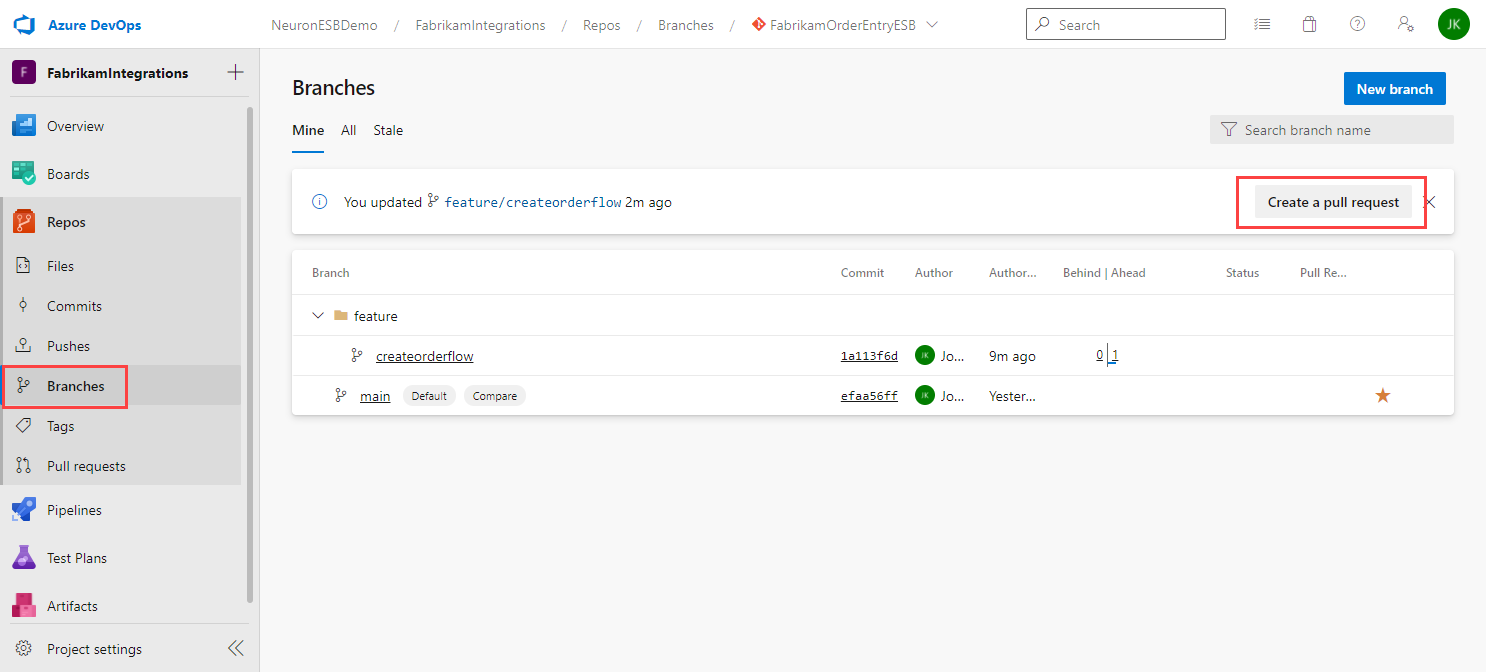Open the Pipelines rocket icon
The height and width of the screenshot is (672, 1486).
point(24,510)
